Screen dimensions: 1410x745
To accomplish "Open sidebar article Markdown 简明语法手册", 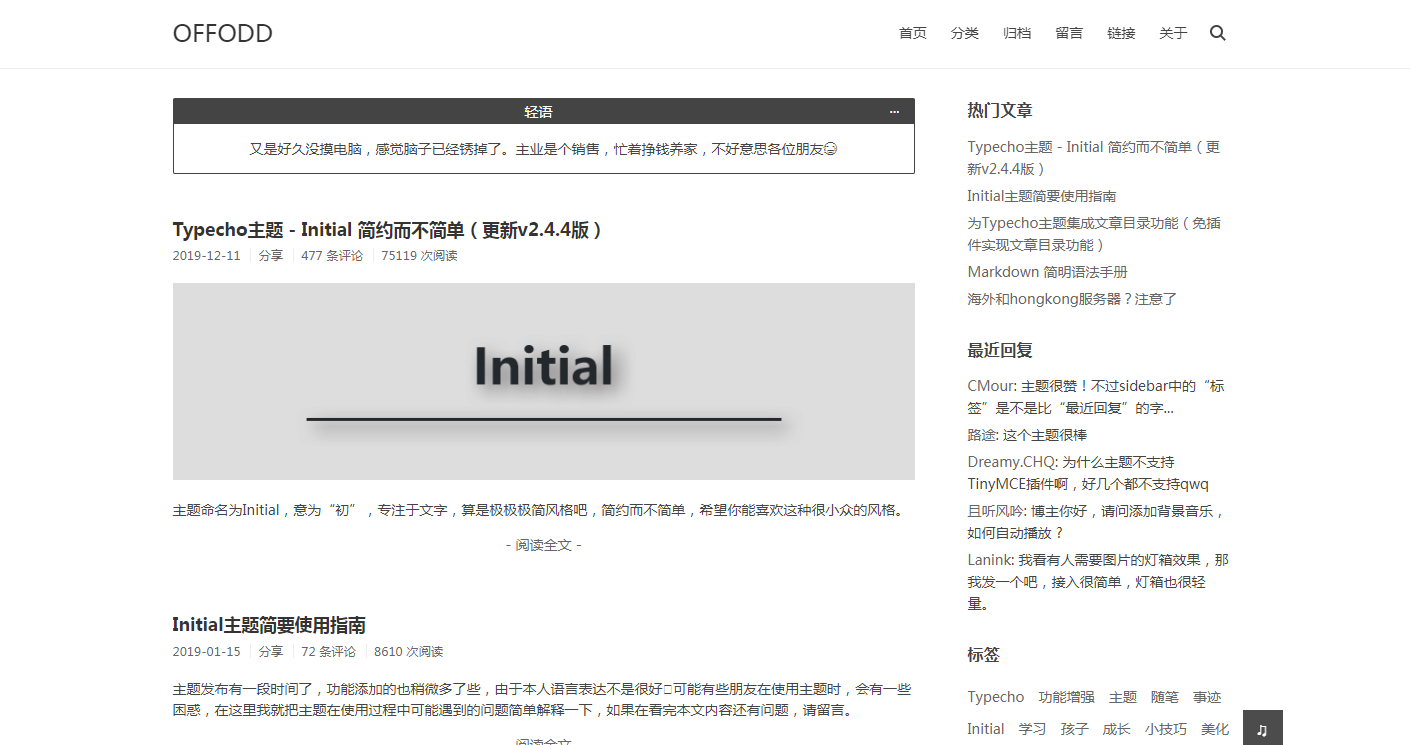I will (1048, 272).
